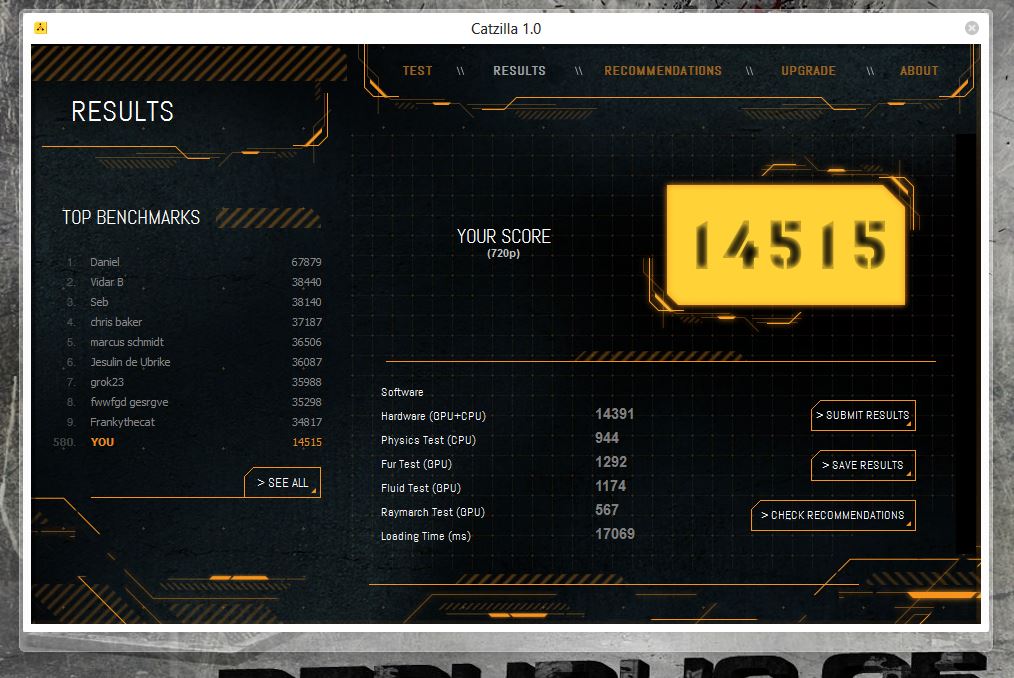This screenshot has width=1014, height=678.
Task: Click the Fluid Test value 1174
Action: (610, 486)
